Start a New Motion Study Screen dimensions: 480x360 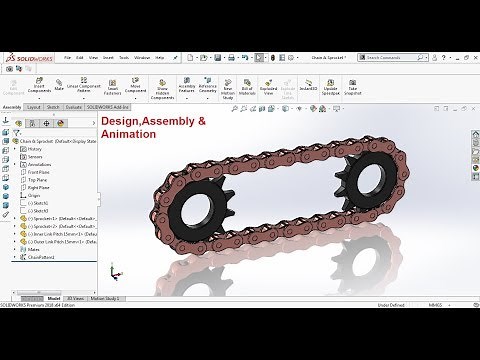[x=228, y=89]
